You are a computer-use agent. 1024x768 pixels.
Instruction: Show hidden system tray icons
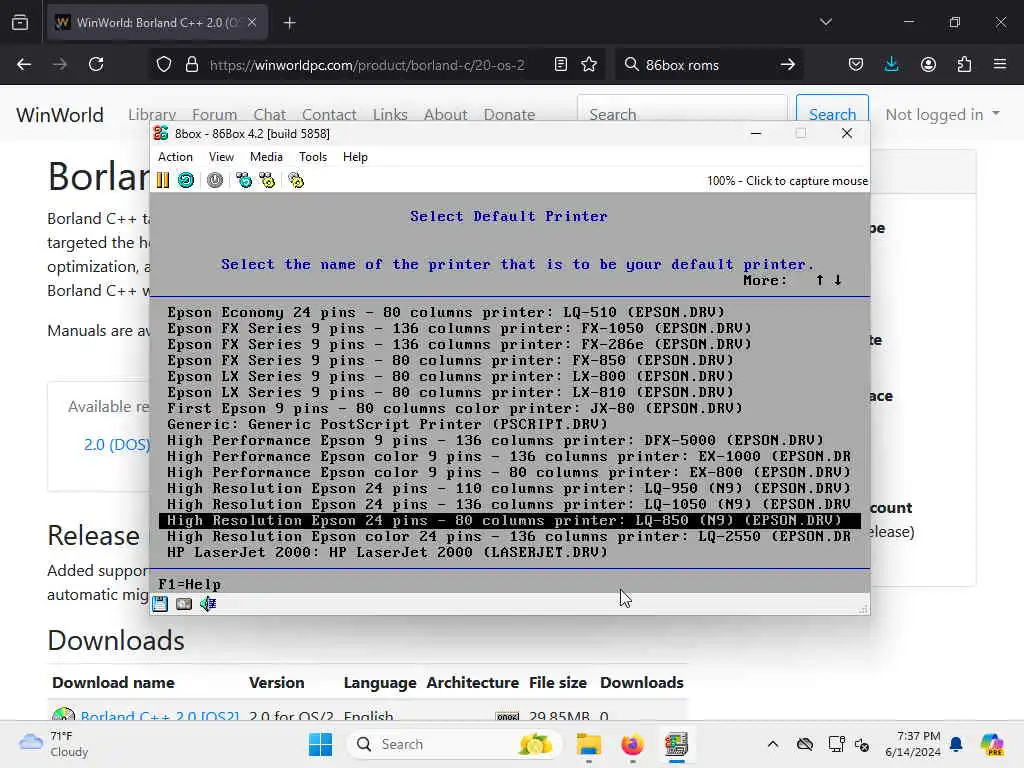[773, 744]
